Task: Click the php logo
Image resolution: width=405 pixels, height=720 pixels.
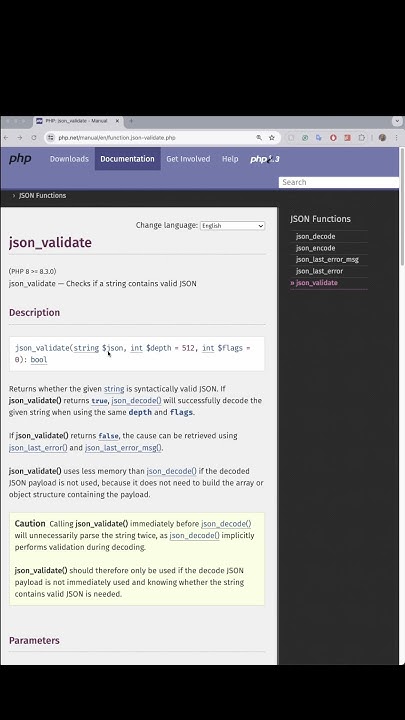Action: click(20, 159)
